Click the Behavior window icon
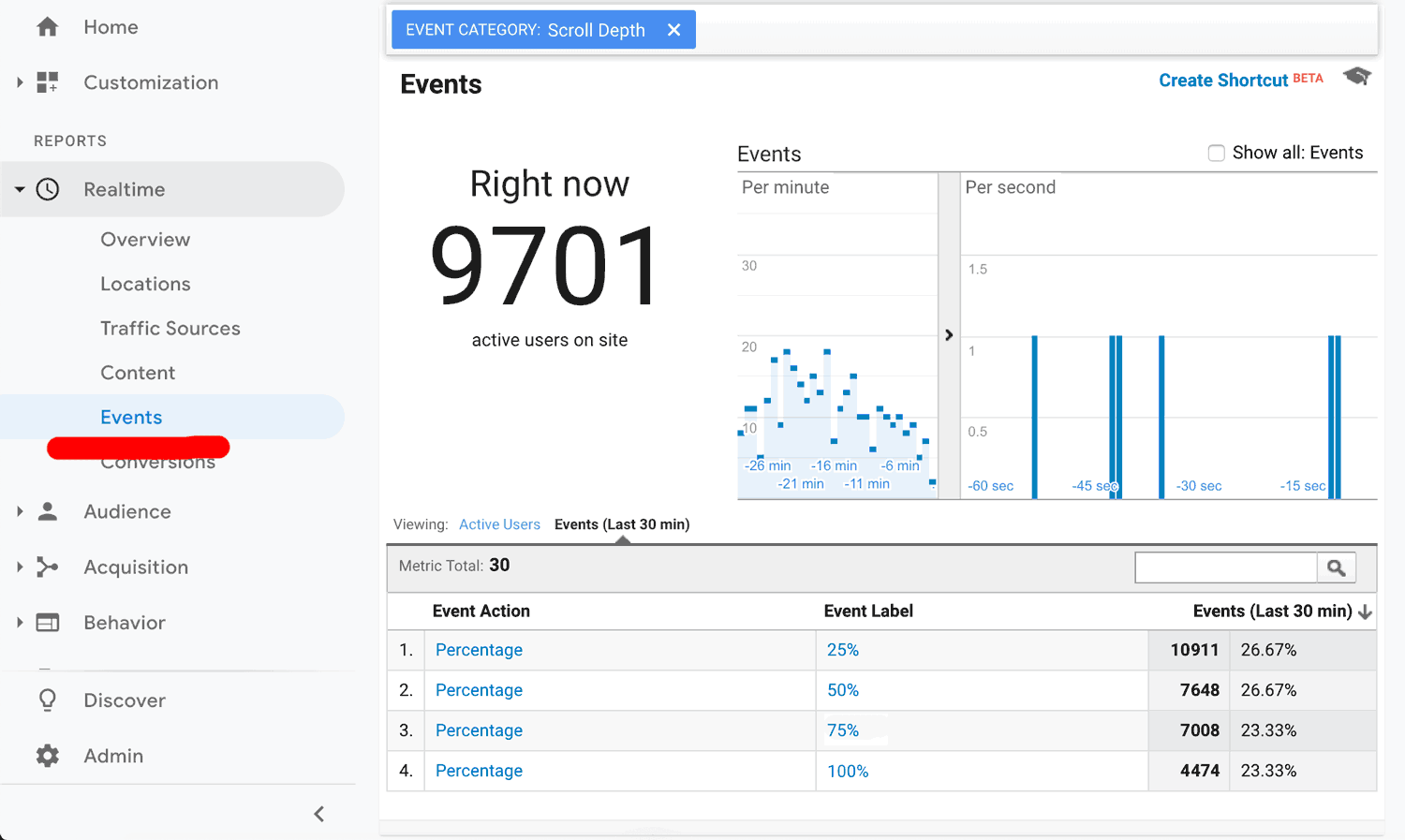Screen dimensions: 1405x840 coord(48,623)
